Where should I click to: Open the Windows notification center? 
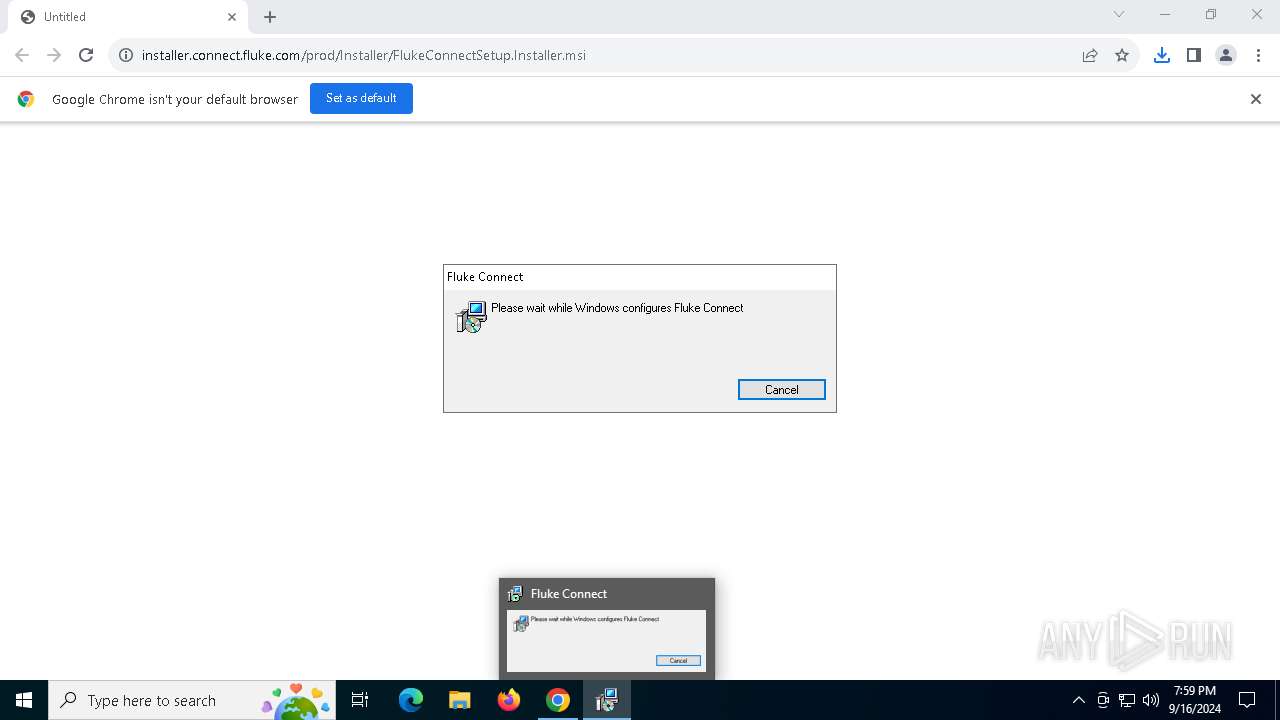point(1247,700)
